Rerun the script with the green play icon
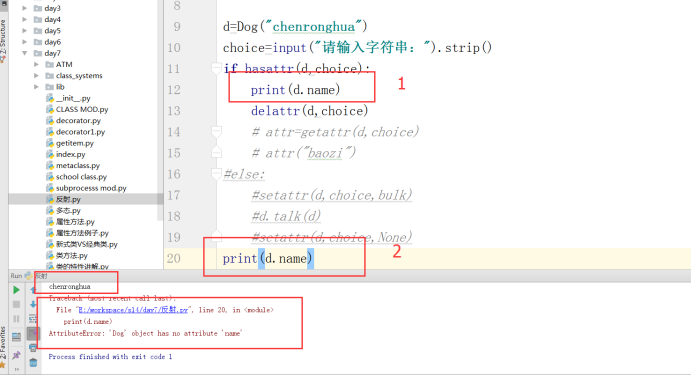The height and width of the screenshot is (375, 691). [16, 290]
